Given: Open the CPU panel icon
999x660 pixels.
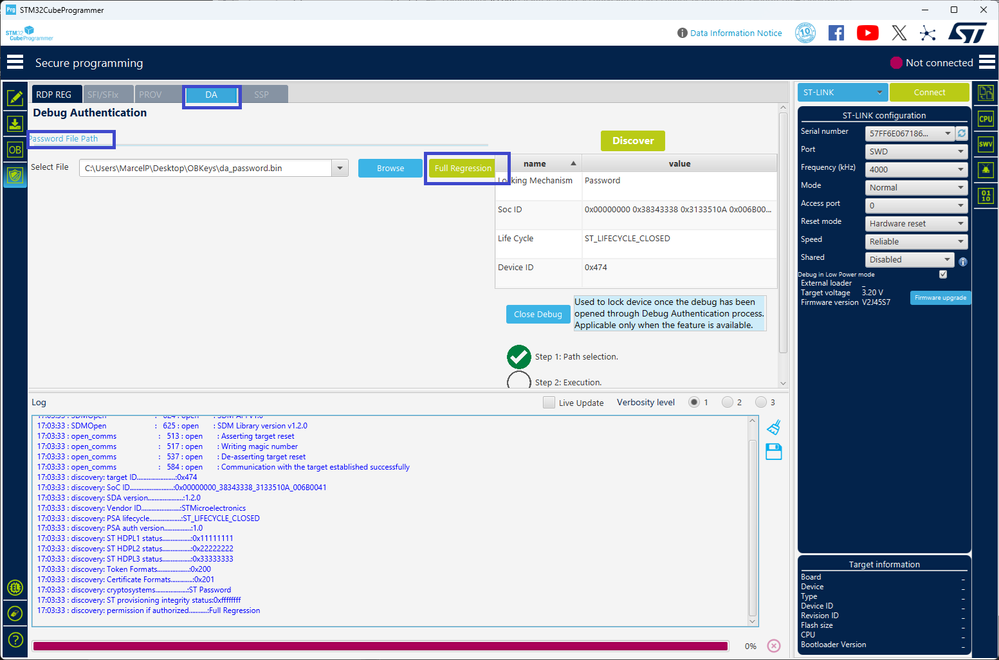Looking at the screenshot, I should click(986, 118).
